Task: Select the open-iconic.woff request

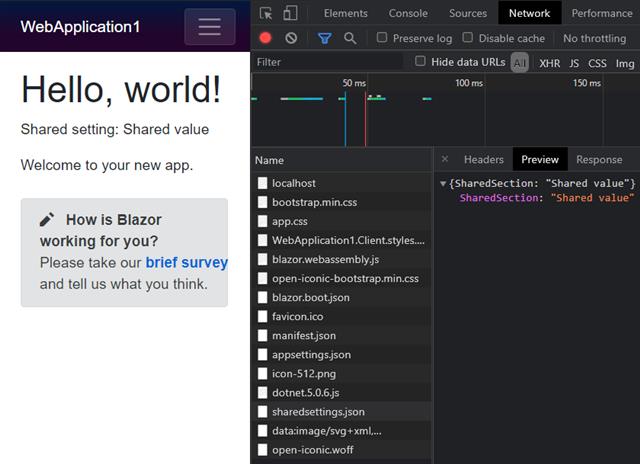Action: click(x=342, y=450)
